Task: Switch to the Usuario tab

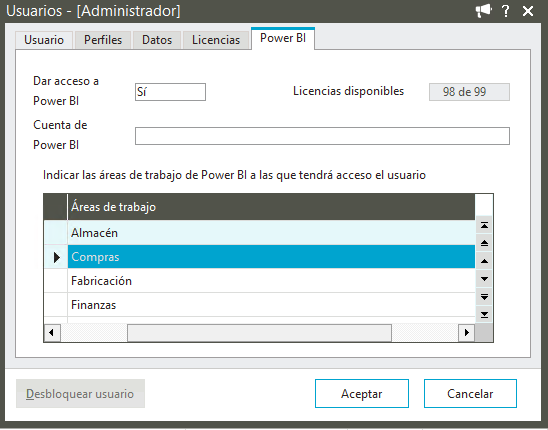Action: click(x=44, y=40)
